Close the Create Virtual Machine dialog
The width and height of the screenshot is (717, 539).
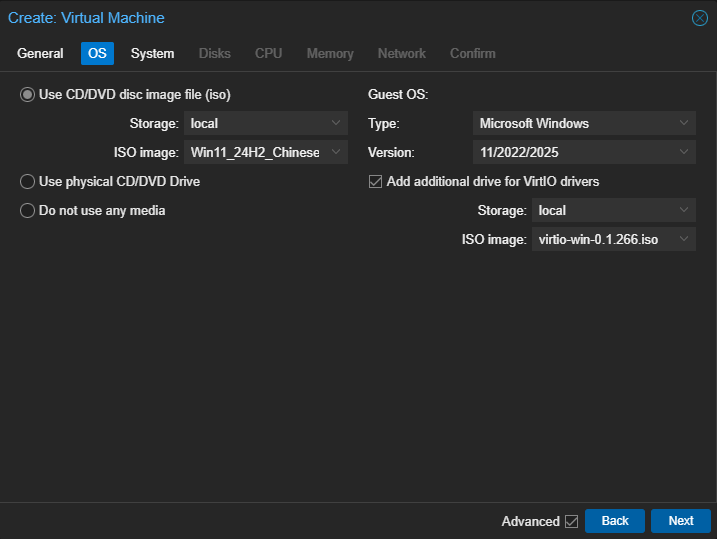(x=699, y=18)
